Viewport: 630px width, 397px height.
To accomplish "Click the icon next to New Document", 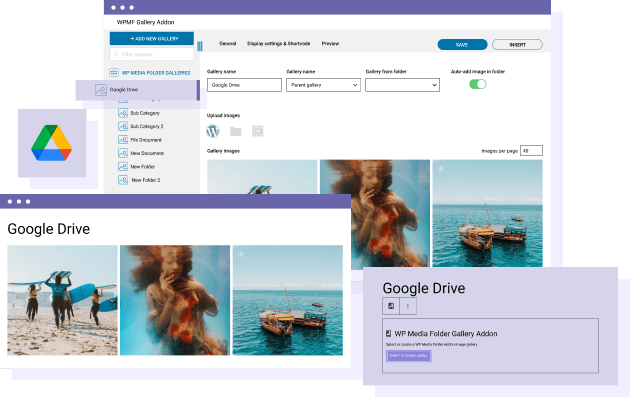I will click(123, 153).
